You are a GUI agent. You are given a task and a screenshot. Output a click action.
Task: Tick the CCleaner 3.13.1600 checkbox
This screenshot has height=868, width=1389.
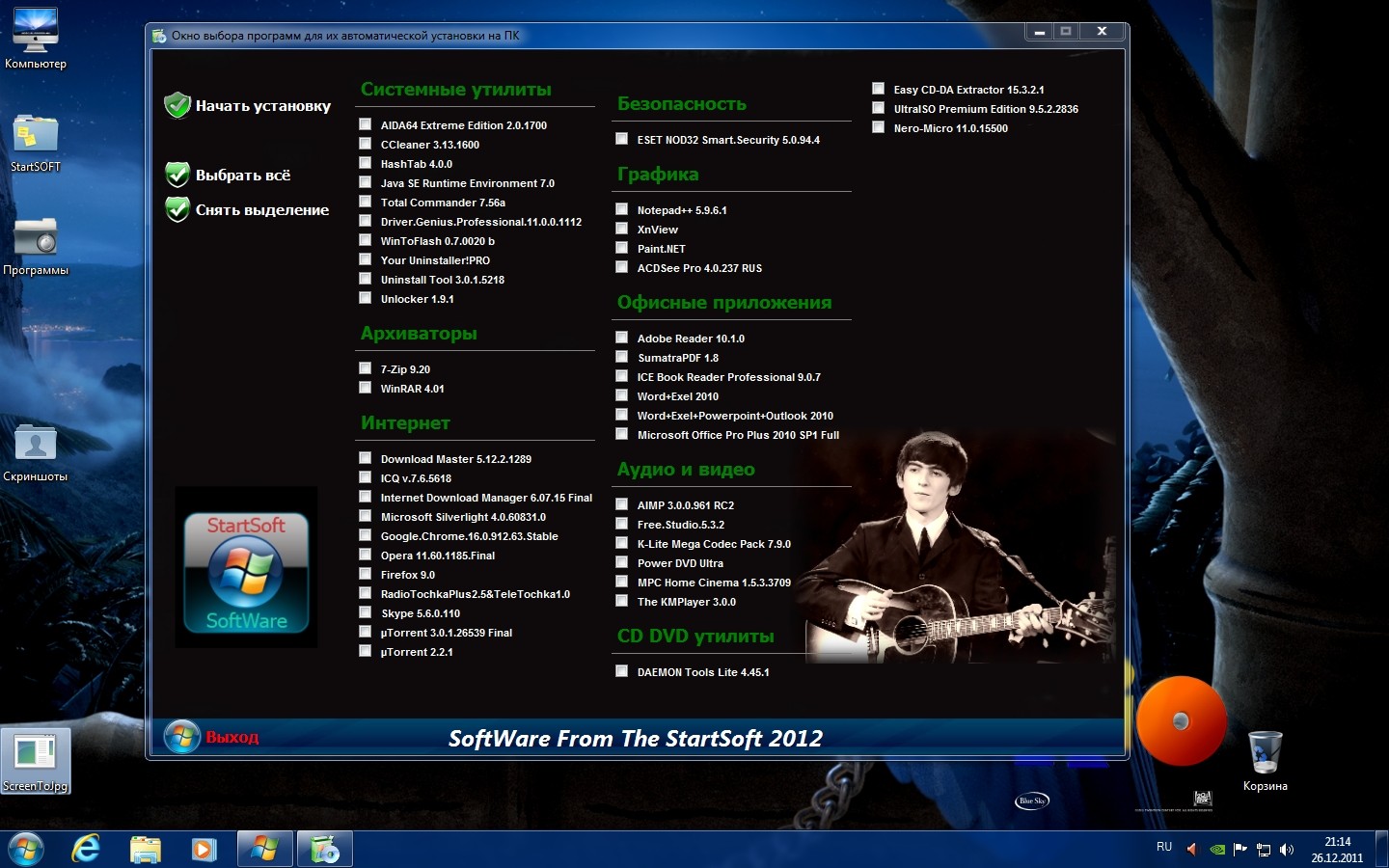click(366, 144)
